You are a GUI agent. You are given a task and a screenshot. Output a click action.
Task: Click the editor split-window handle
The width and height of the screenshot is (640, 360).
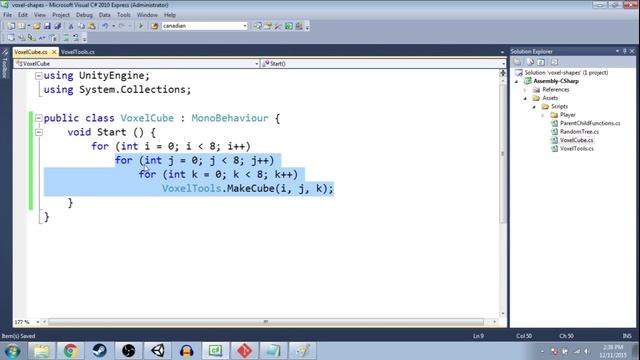pos(502,73)
